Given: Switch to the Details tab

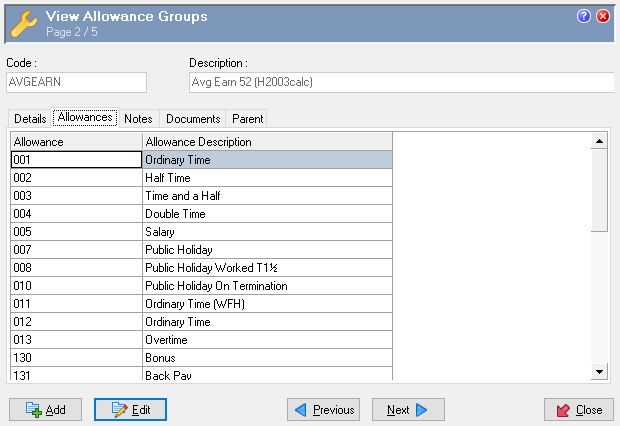Looking at the screenshot, I should (x=30, y=119).
